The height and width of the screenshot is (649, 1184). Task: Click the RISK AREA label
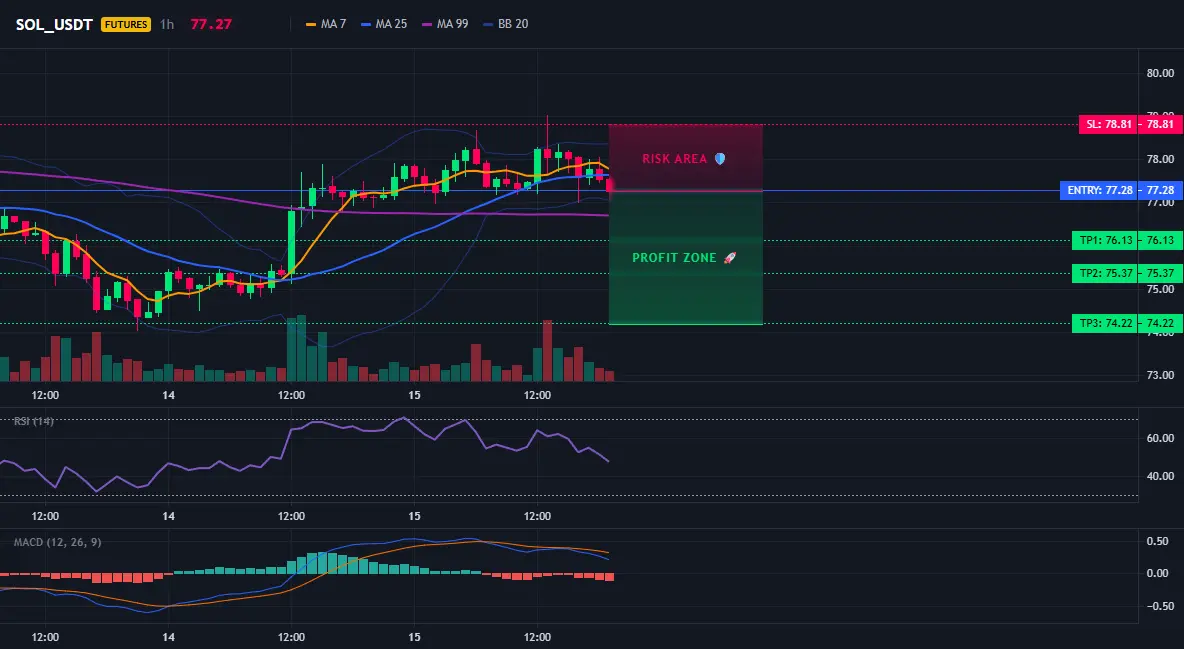(674, 159)
